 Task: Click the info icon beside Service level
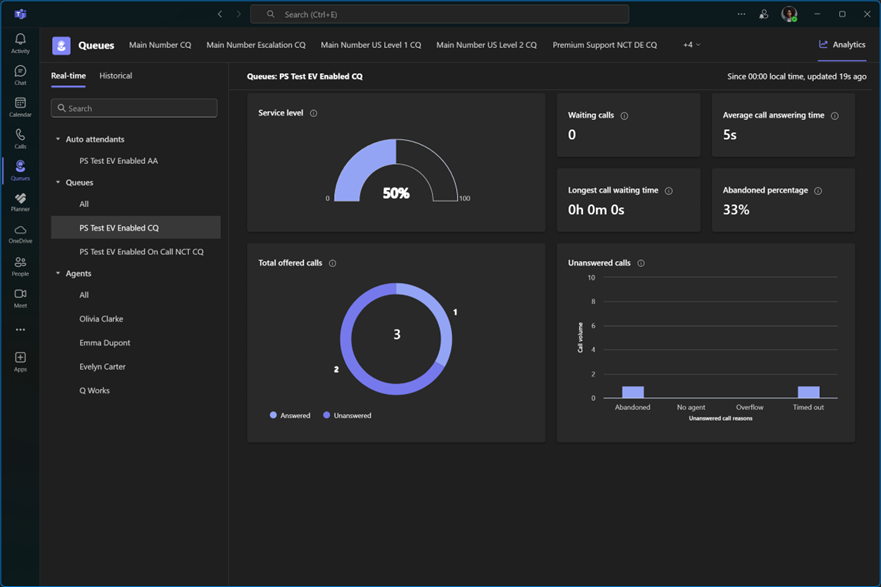pos(314,113)
